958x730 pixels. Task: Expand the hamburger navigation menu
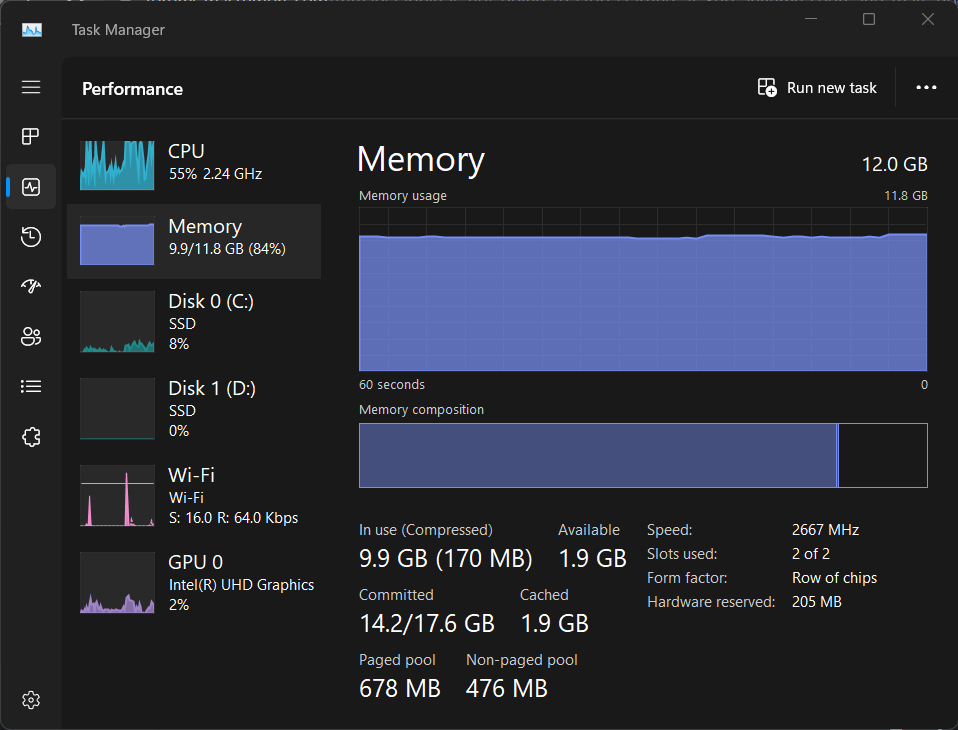tap(31, 87)
